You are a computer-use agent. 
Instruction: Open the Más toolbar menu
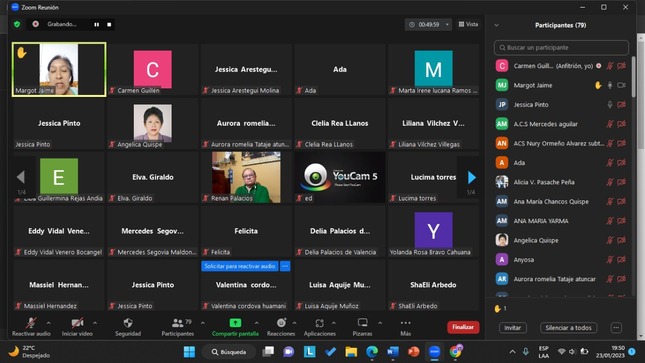pyautogui.click(x=406, y=327)
